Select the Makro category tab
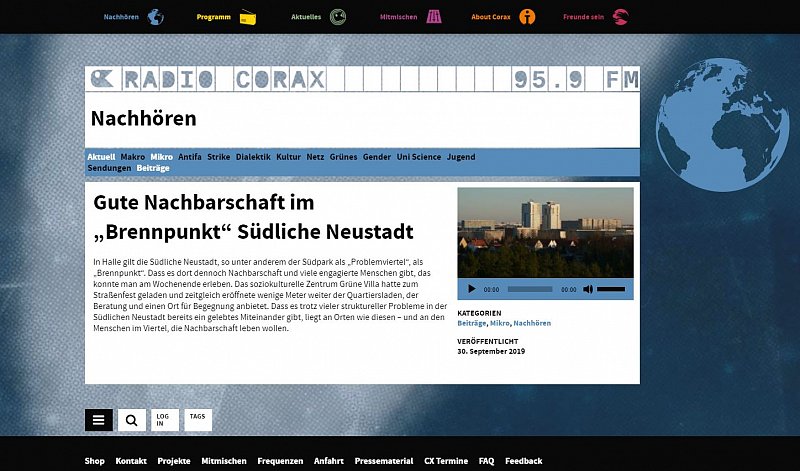The height and width of the screenshot is (471, 800). (x=133, y=157)
